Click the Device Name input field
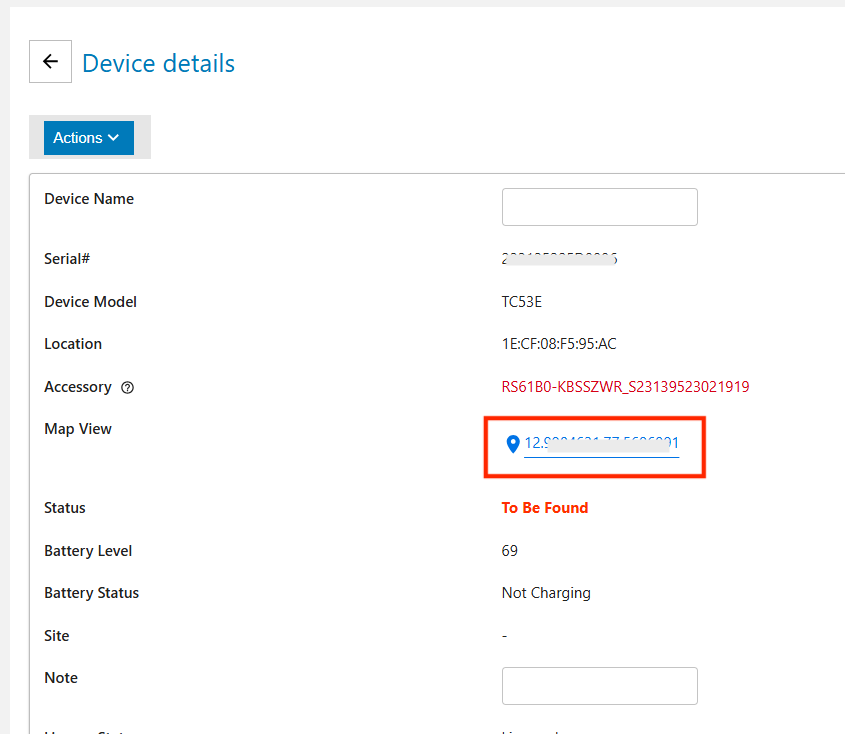Image resolution: width=845 pixels, height=734 pixels. [599, 207]
